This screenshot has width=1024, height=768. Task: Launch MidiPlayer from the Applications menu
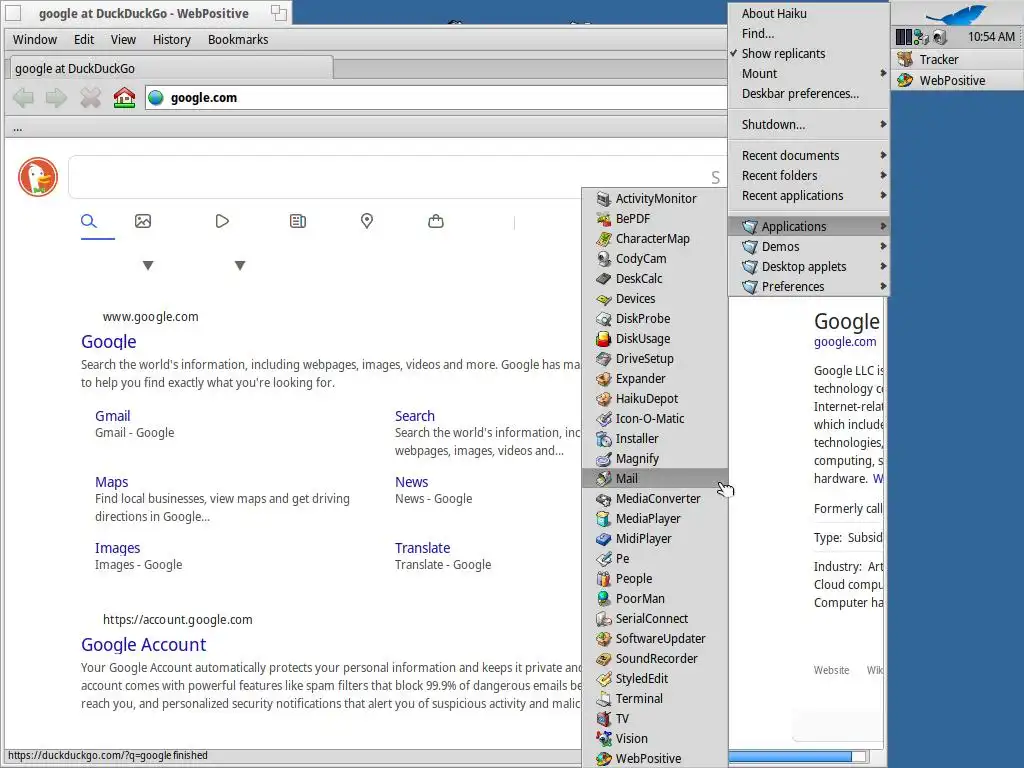click(x=654, y=539)
